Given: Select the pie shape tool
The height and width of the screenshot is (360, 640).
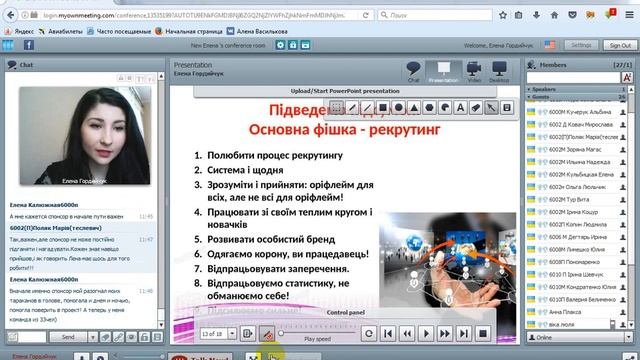Looking at the screenshot, I should (445, 108).
